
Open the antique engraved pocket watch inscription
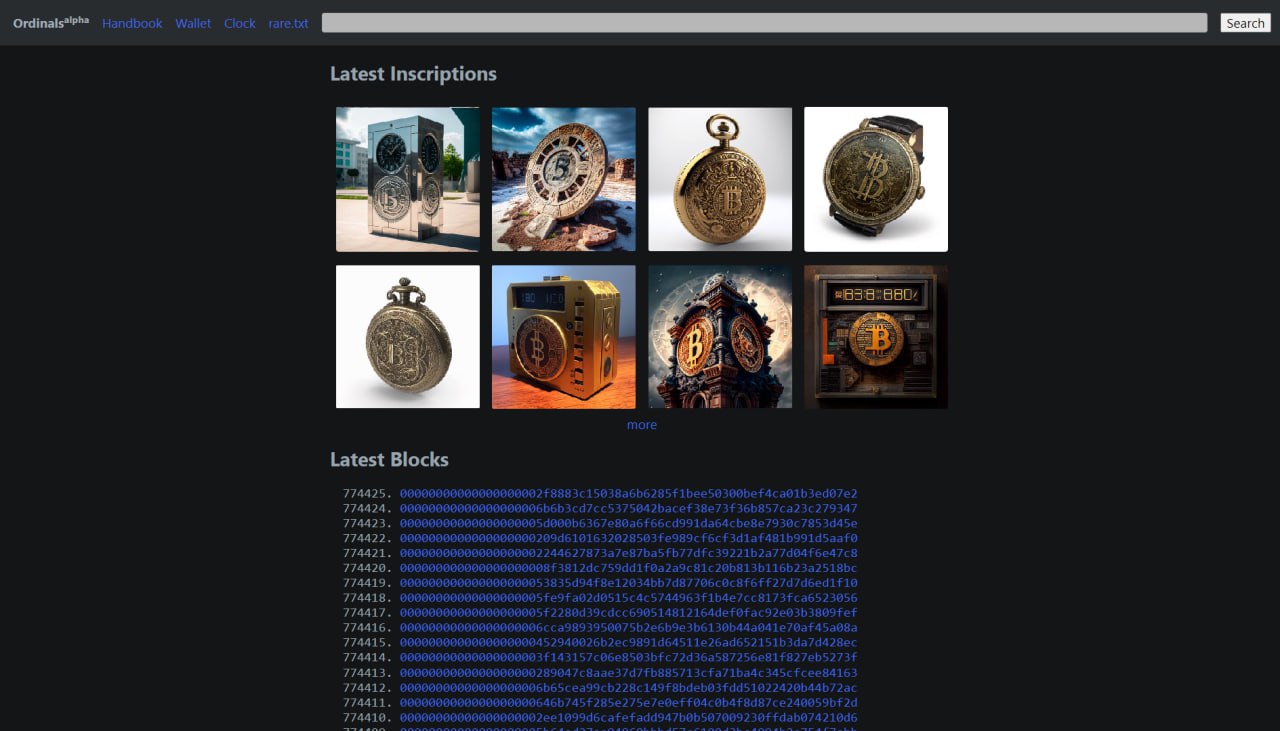click(x=408, y=337)
